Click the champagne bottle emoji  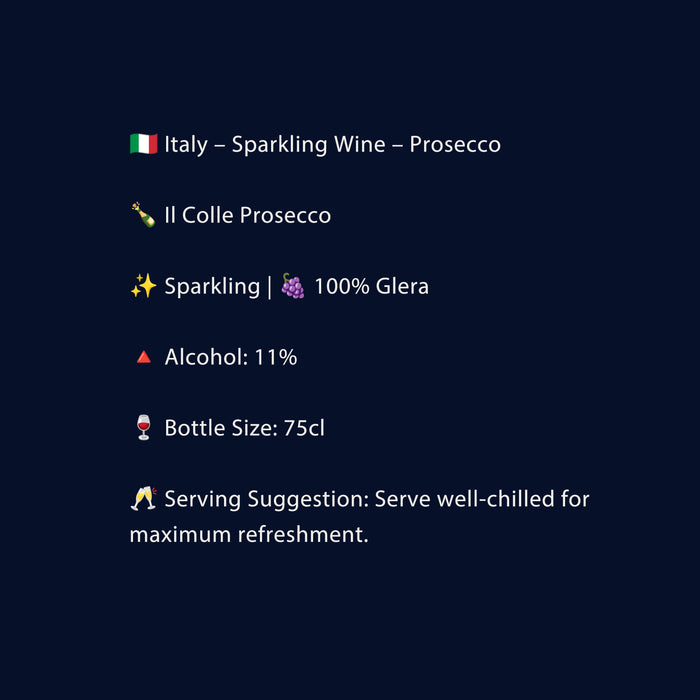tap(143, 215)
